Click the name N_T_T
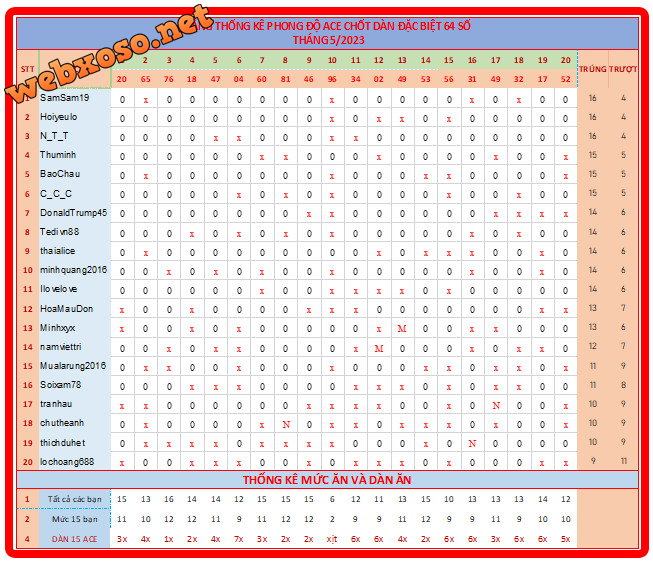This screenshot has height=561, width=653. [54, 136]
